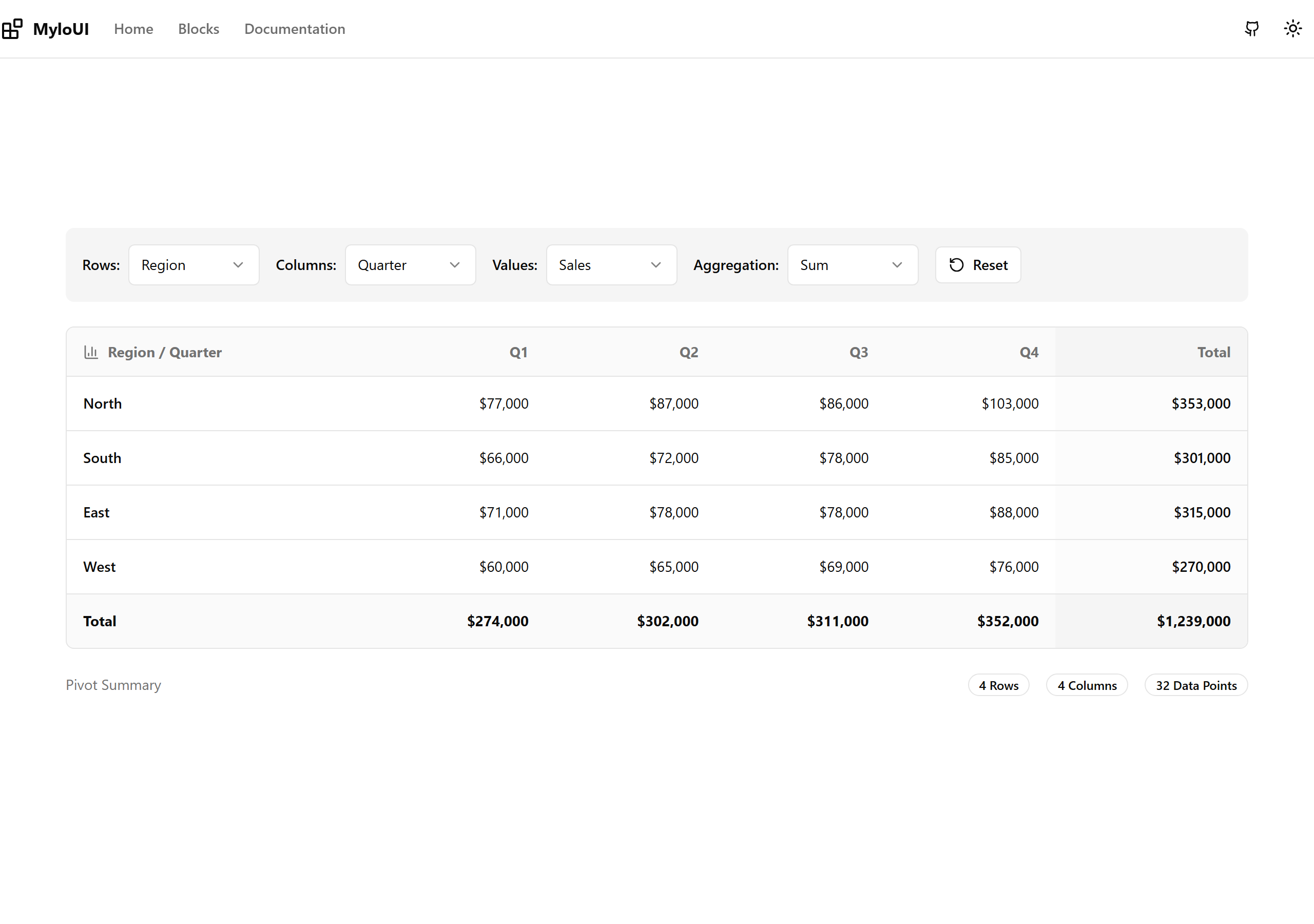Select Q3 column total $311,000

(837, 621)
